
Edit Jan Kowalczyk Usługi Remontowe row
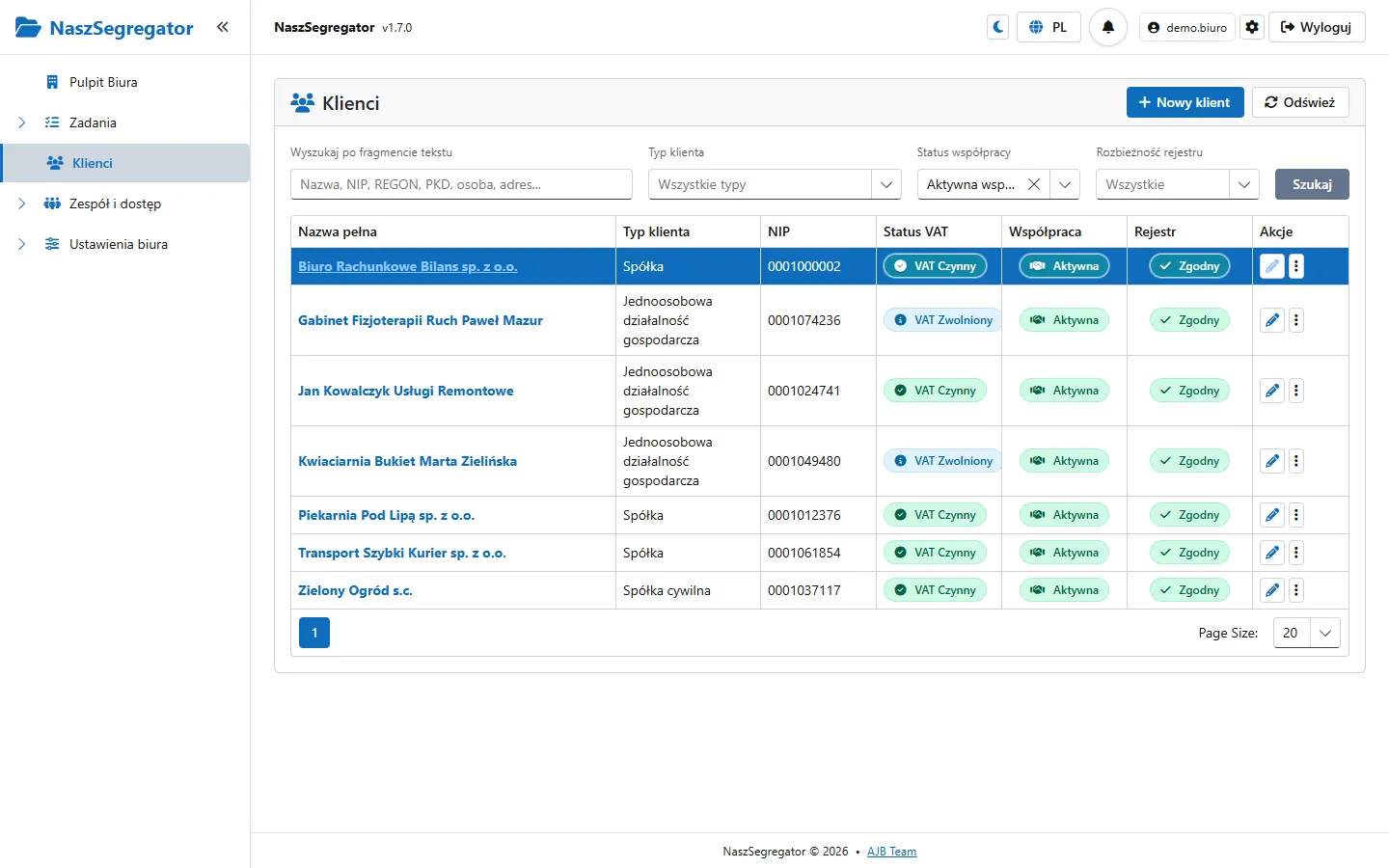tap(1272, 391)
